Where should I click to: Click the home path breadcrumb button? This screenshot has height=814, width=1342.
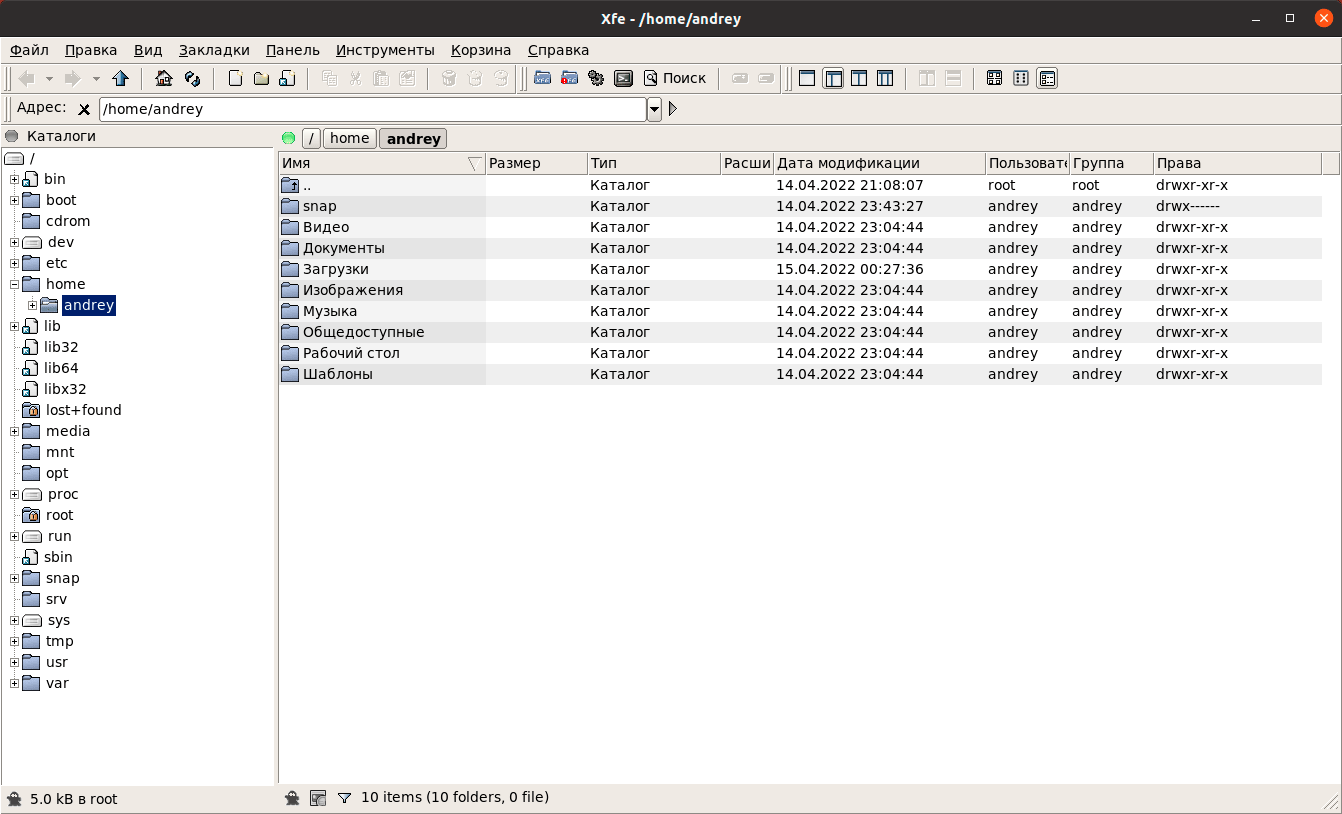(x=349, y=138)
